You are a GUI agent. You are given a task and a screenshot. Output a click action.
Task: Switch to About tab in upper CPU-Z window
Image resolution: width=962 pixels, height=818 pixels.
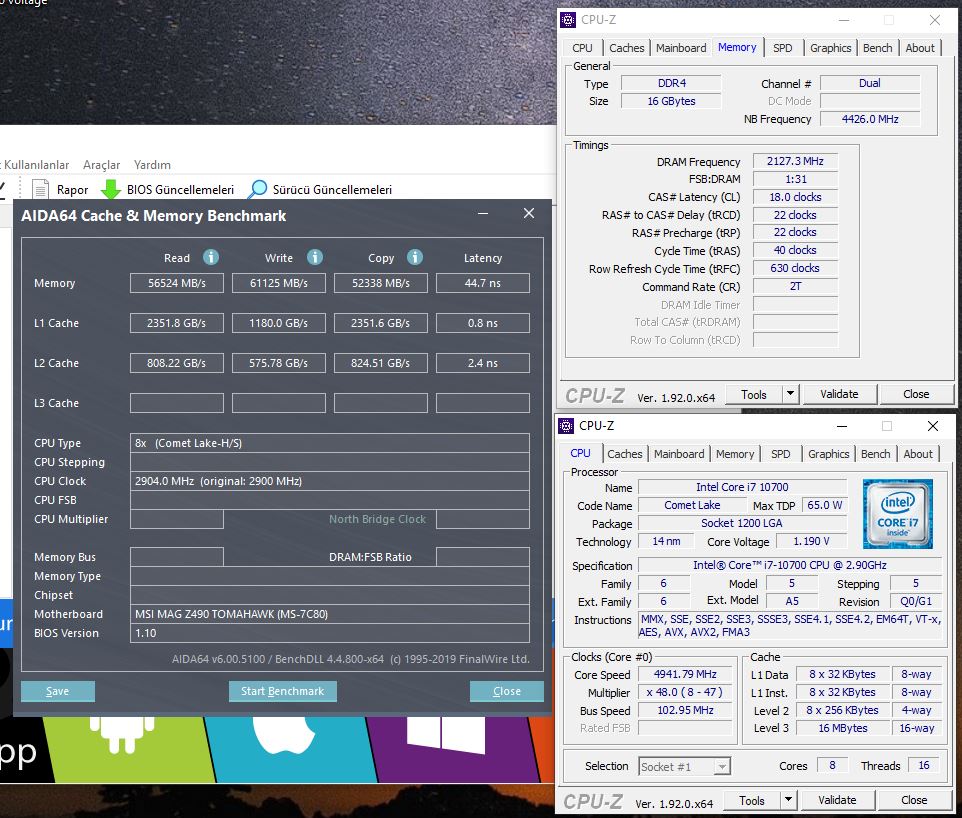[x=920, y=48]
